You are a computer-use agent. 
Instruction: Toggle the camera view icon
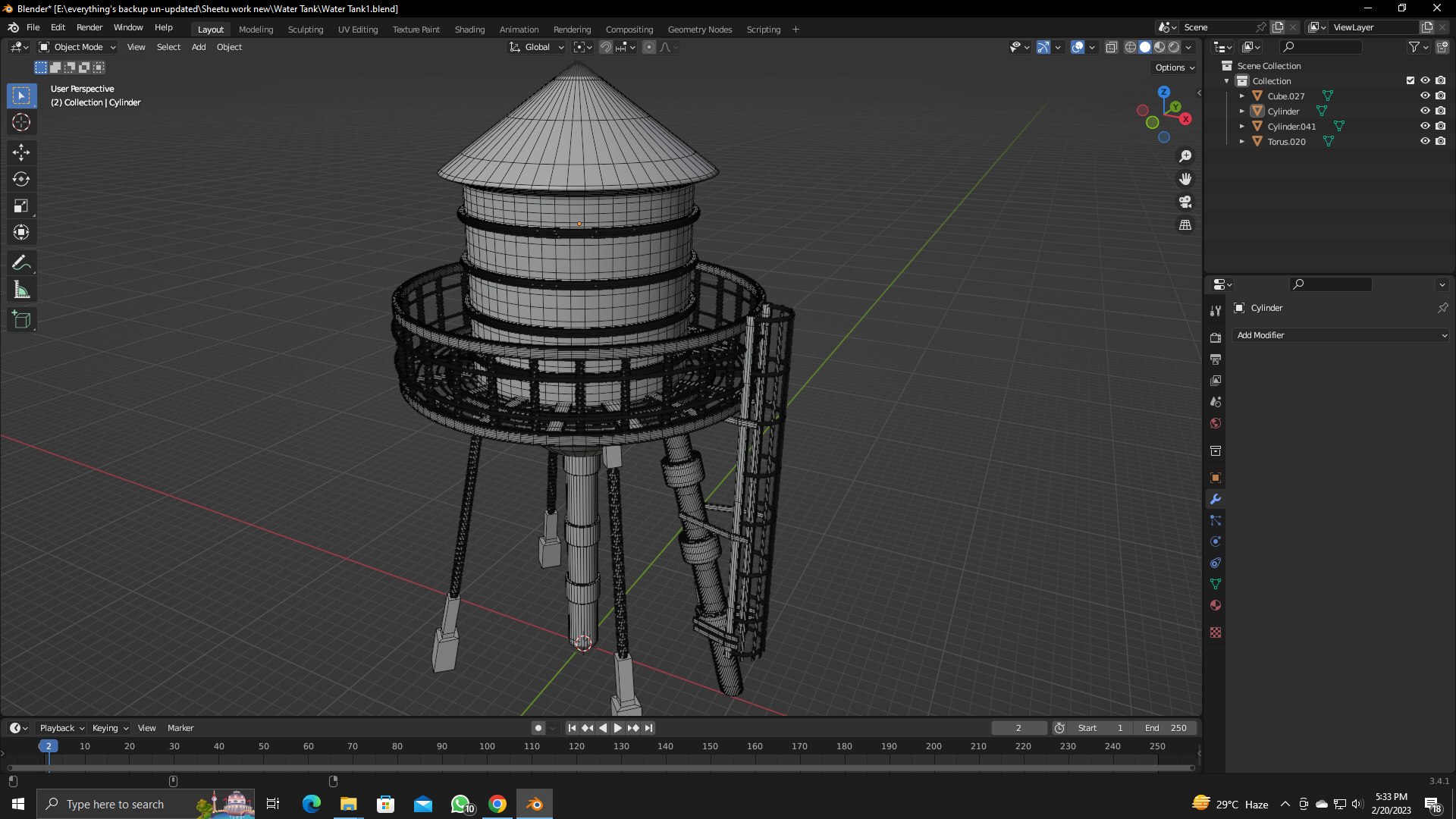coord(1185,202)
